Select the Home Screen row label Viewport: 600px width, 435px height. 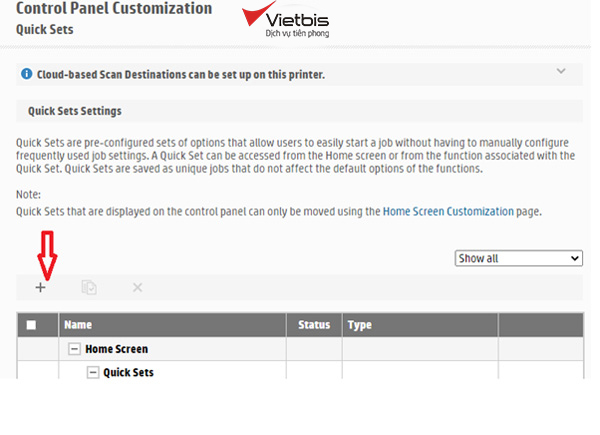[x=116, y=349]
